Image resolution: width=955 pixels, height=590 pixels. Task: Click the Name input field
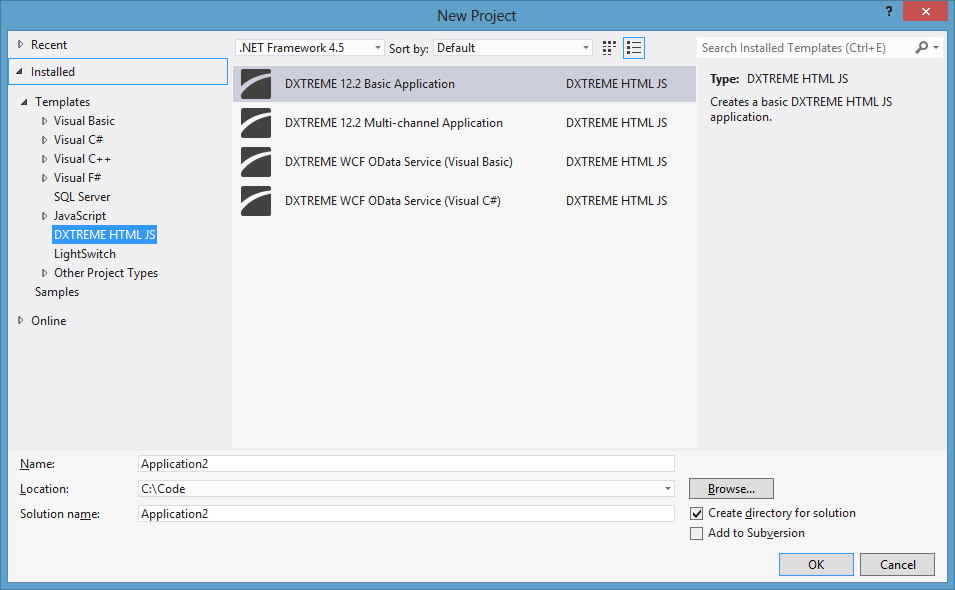[x=406, y=463]
